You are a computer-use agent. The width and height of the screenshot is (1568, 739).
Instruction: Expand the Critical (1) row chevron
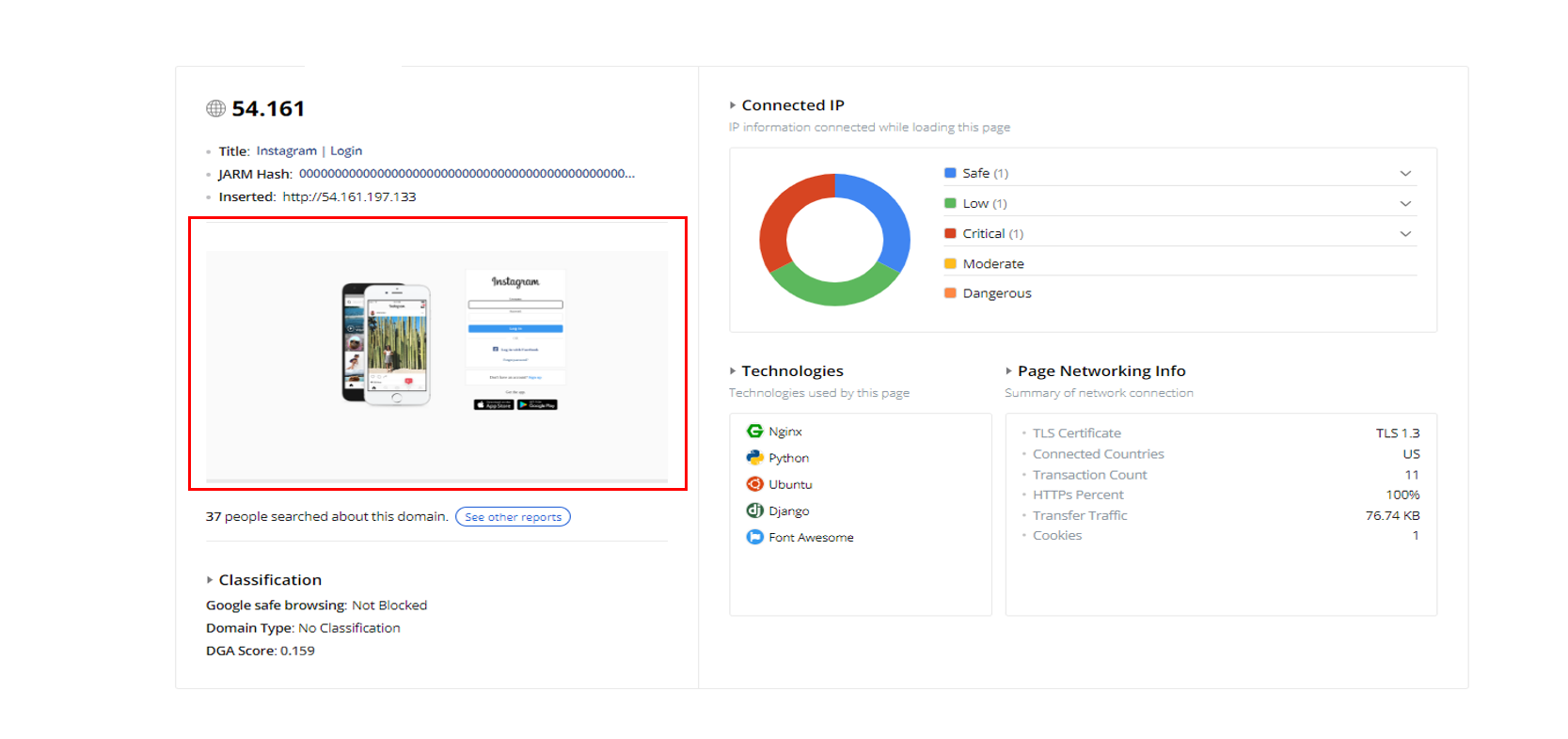coord(1405,233)
